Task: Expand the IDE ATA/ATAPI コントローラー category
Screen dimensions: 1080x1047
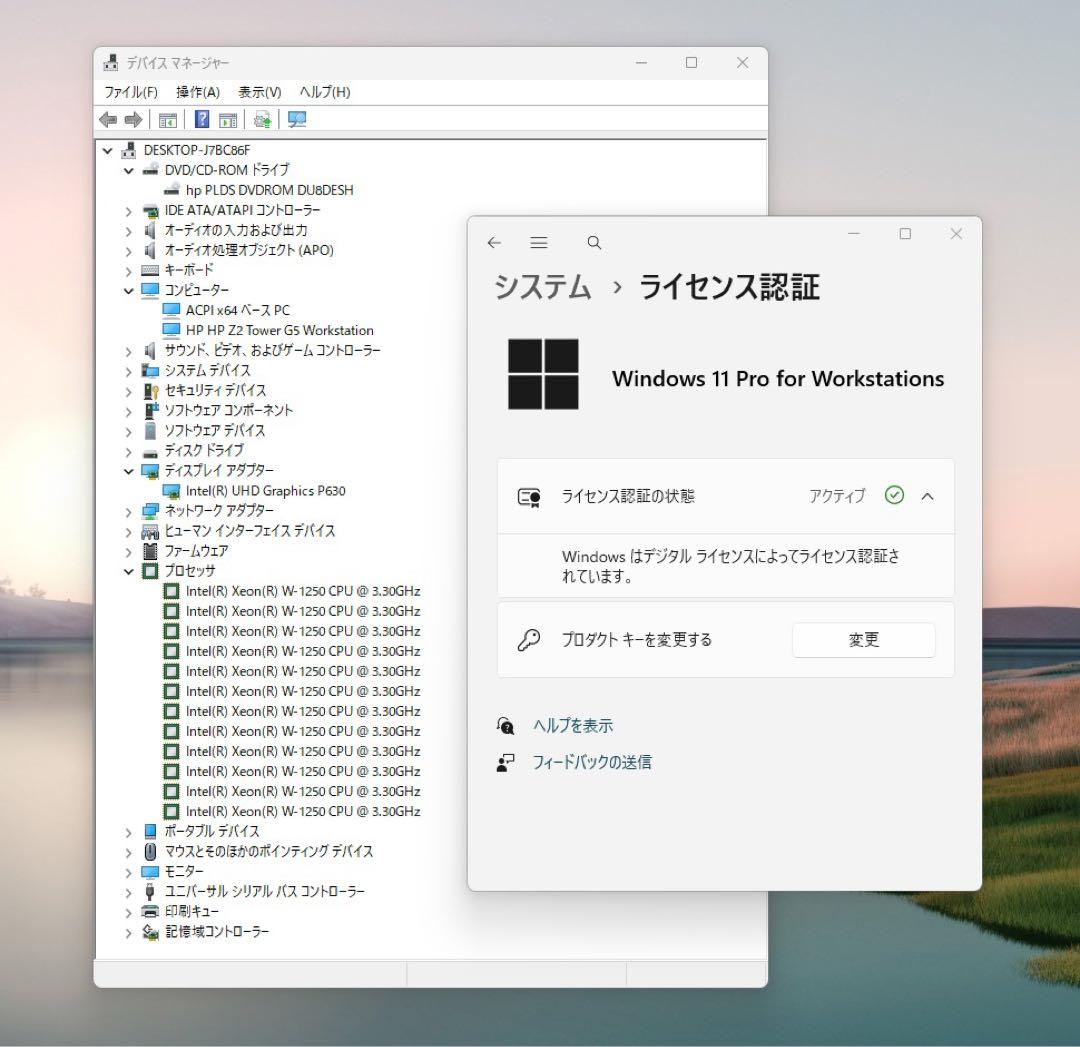Action: 128,211
